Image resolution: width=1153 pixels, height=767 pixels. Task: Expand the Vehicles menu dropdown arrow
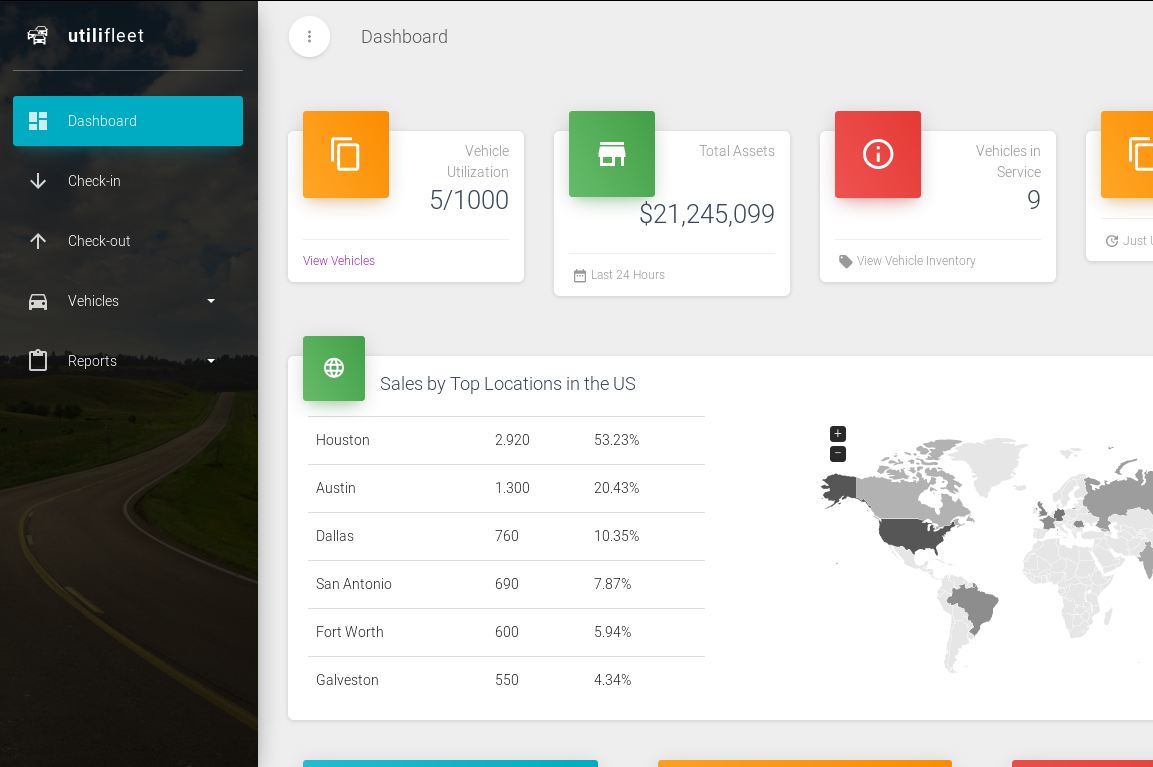(211, 301)
